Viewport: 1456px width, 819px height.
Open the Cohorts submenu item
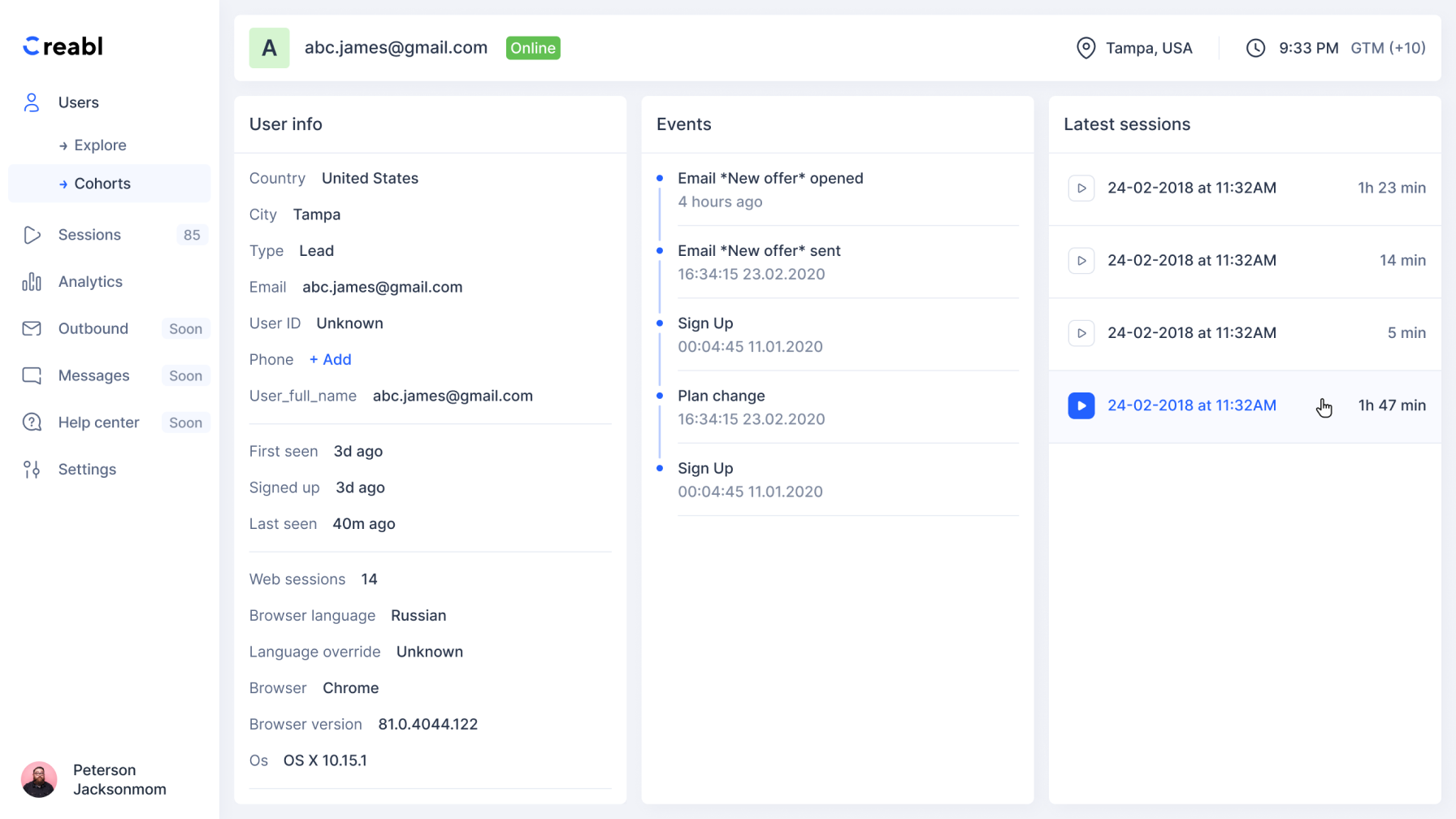click(x=102, y=184)
